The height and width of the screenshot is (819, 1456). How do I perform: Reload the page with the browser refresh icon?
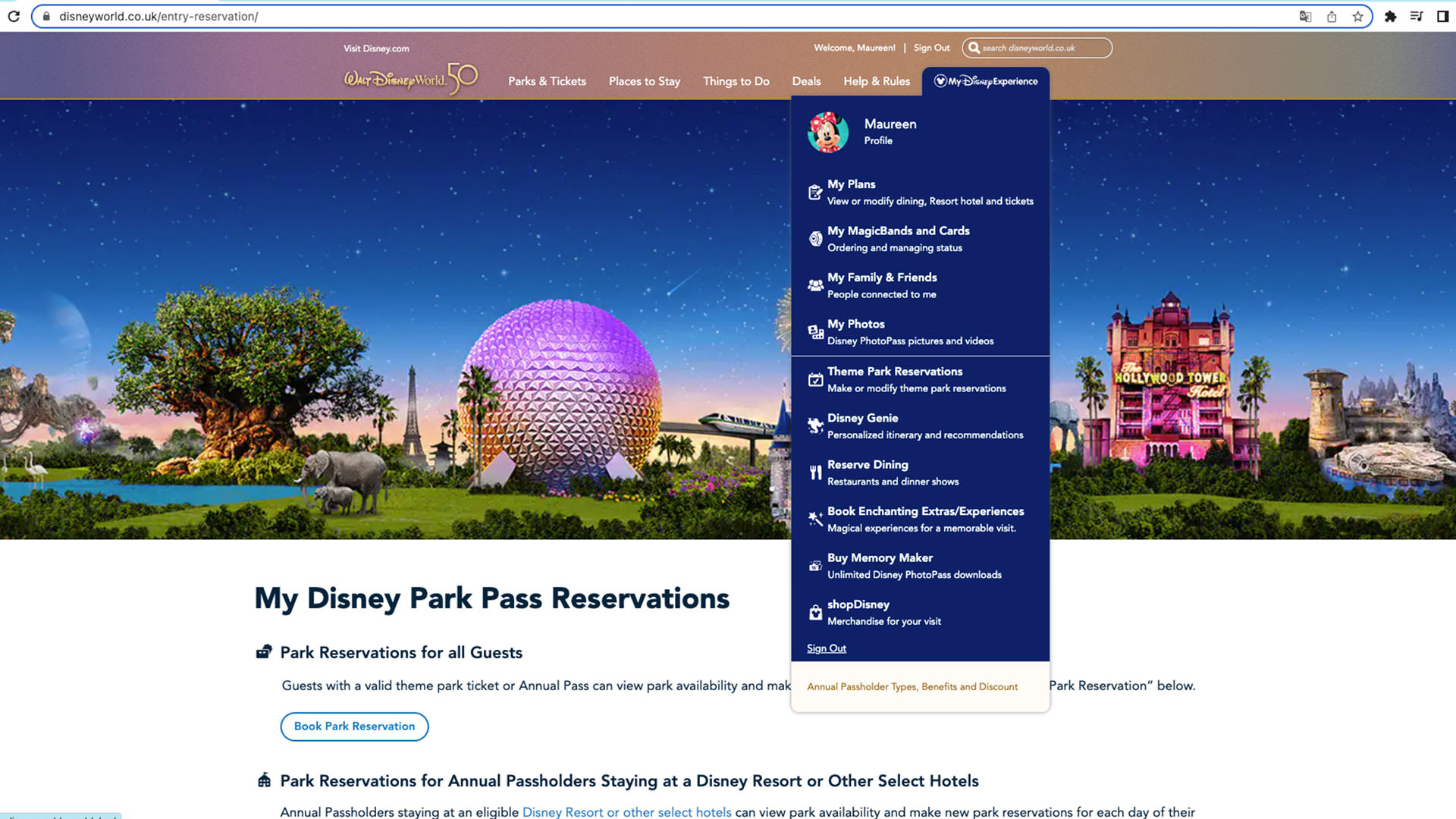click(14, 16)
